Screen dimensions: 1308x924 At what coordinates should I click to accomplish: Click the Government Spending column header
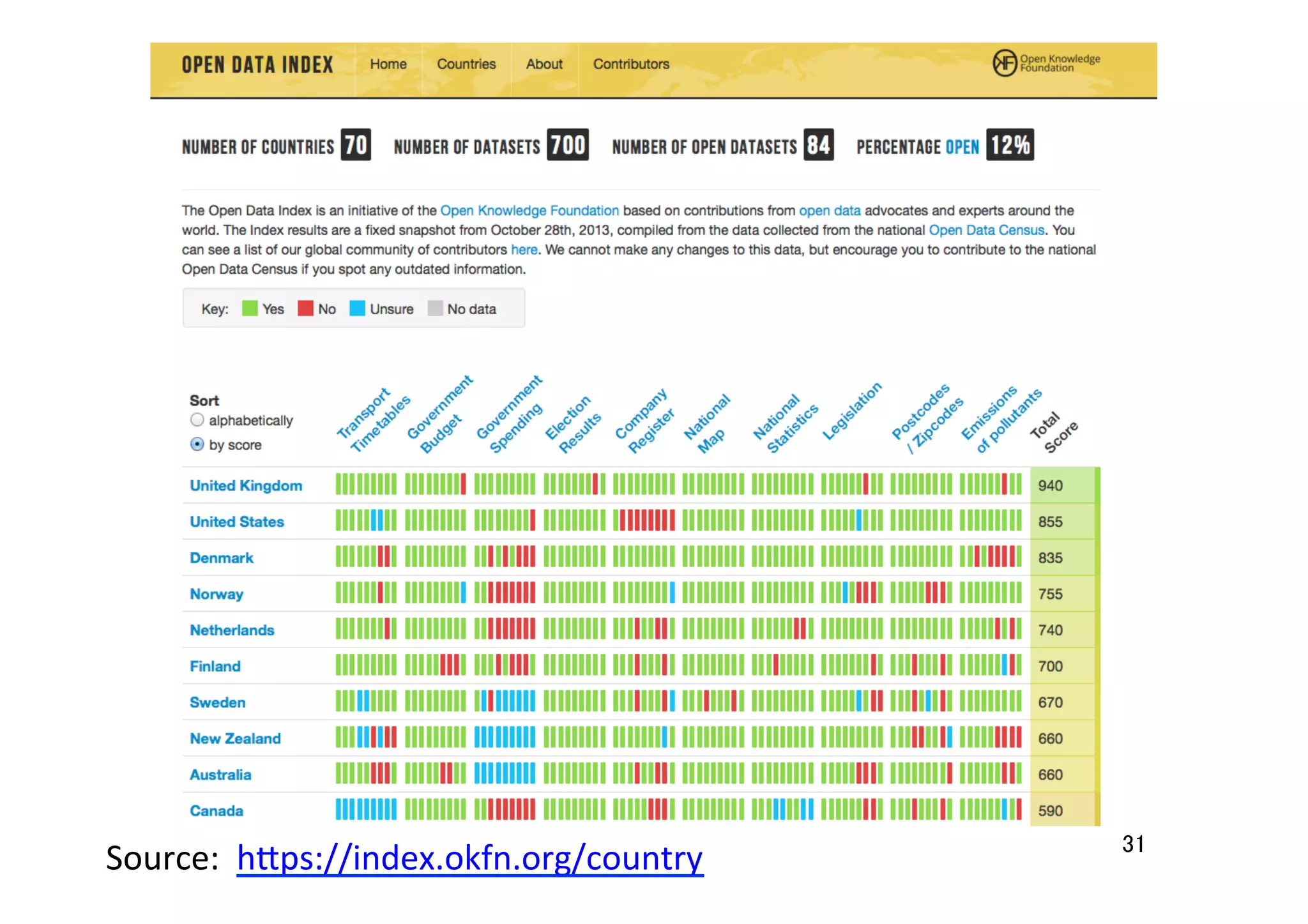point(508,415)
